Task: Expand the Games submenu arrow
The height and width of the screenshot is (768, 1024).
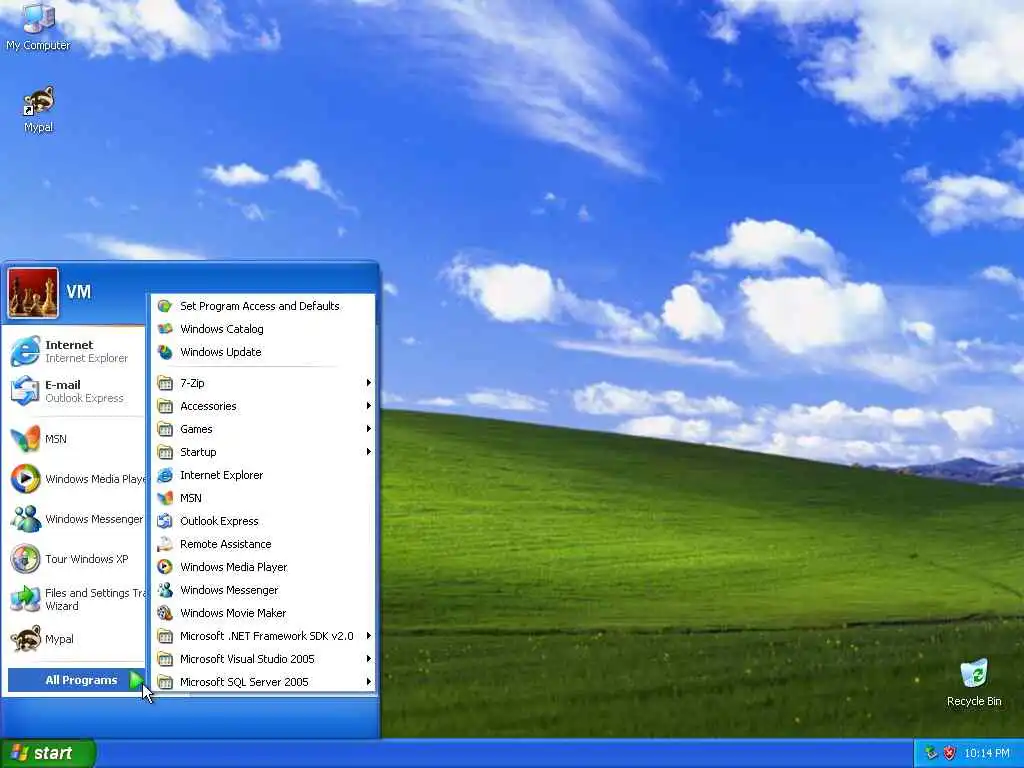Action: pyautogui.click(x=368, y=429)
